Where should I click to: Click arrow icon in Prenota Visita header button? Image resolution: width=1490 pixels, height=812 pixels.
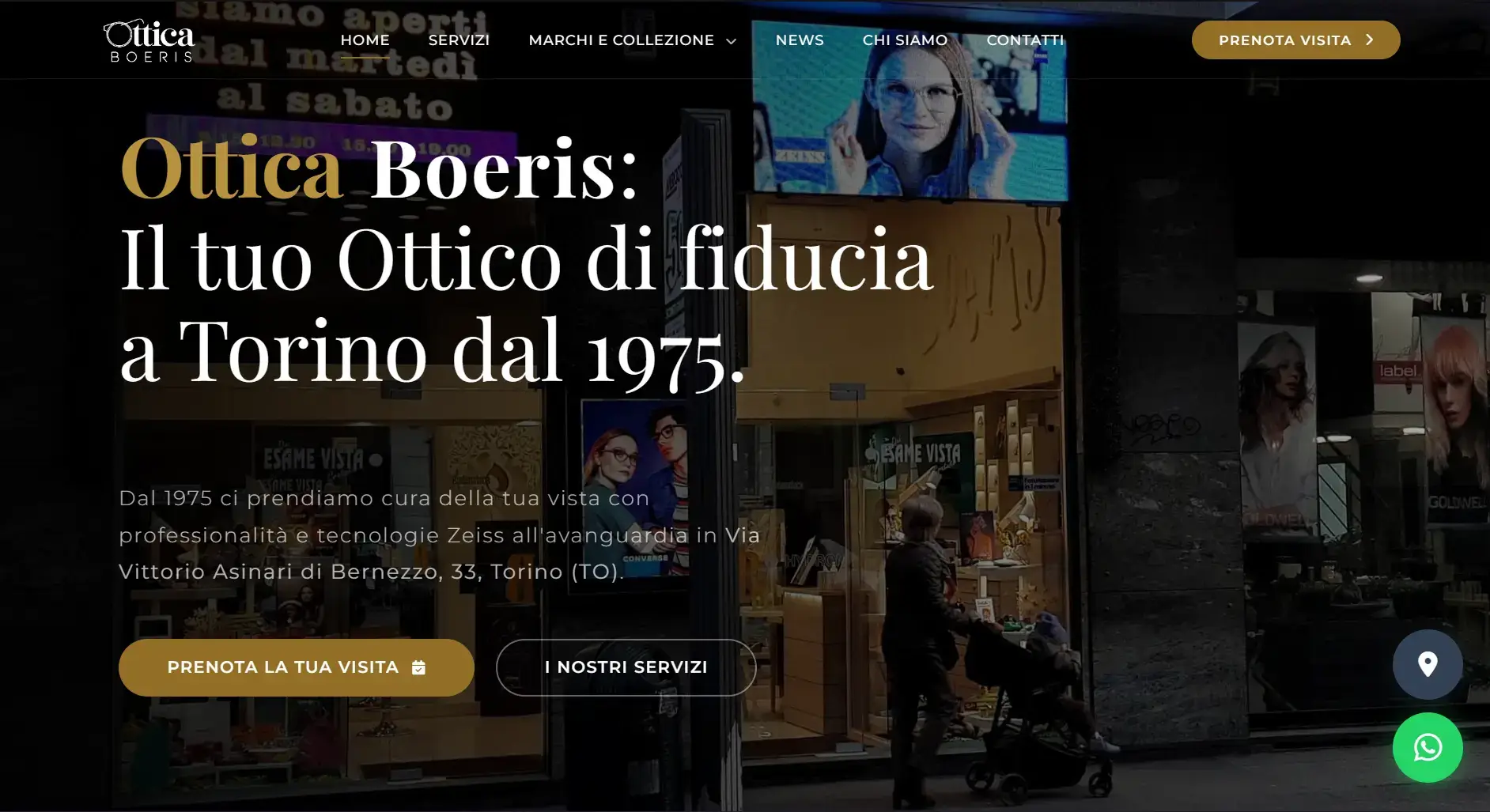pyautogui.click(x=1370, y=40)
